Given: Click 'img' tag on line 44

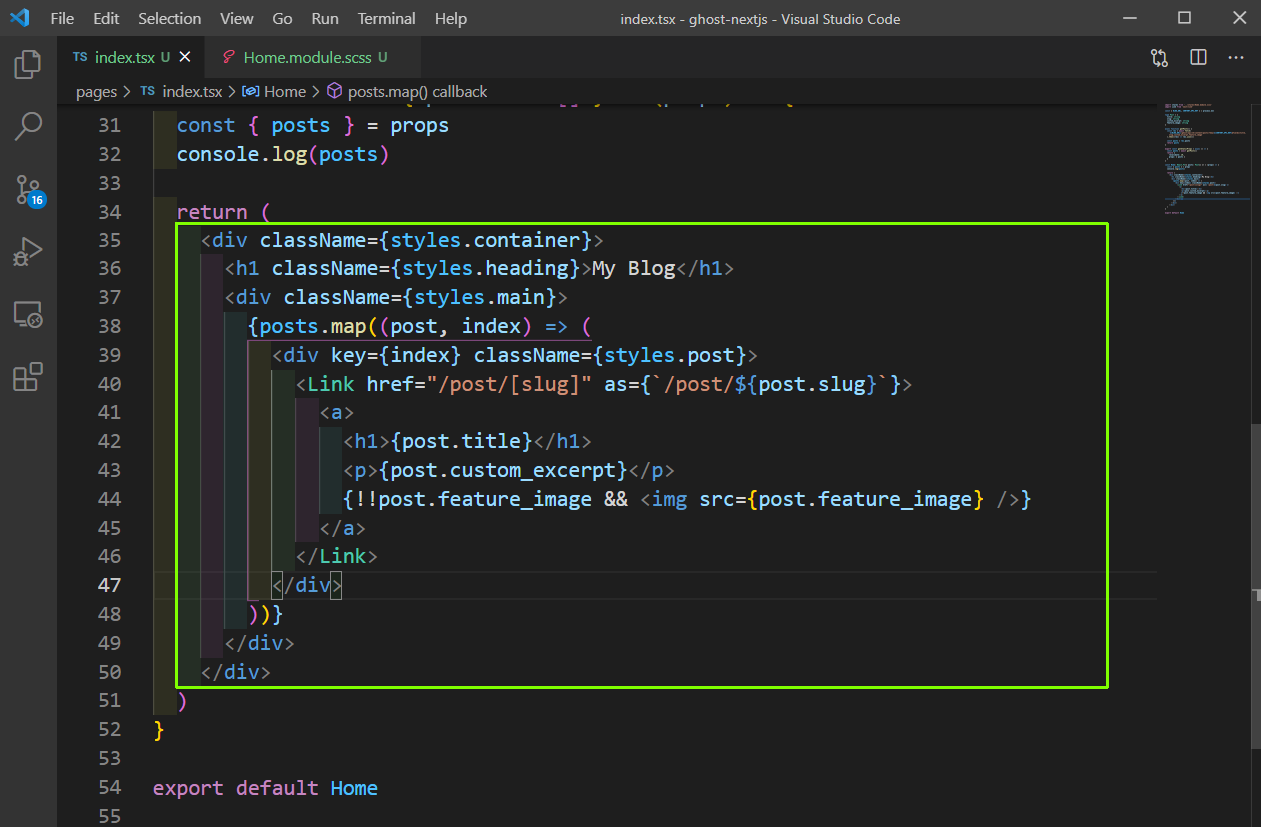Looking at the screenshot, I should (x=669, y=499).
